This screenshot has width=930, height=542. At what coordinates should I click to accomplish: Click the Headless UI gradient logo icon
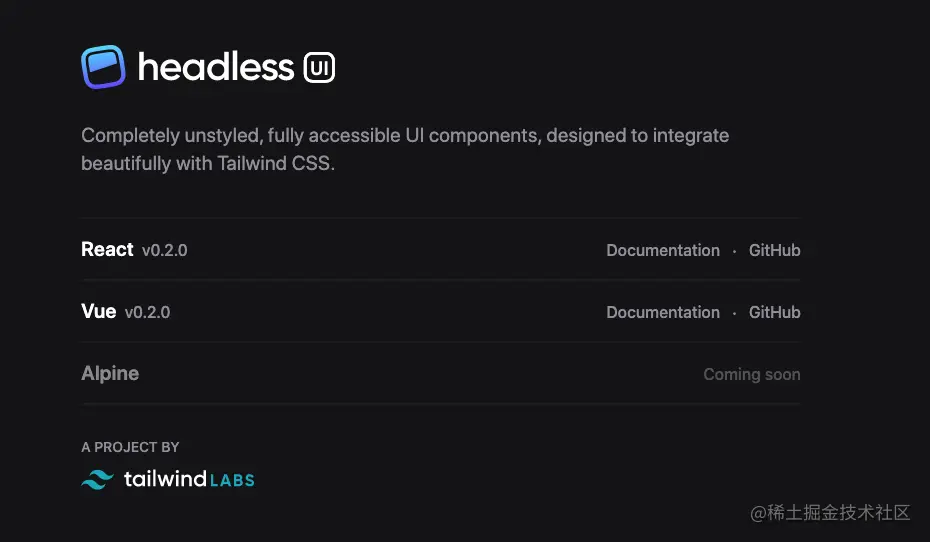point(103,67)
